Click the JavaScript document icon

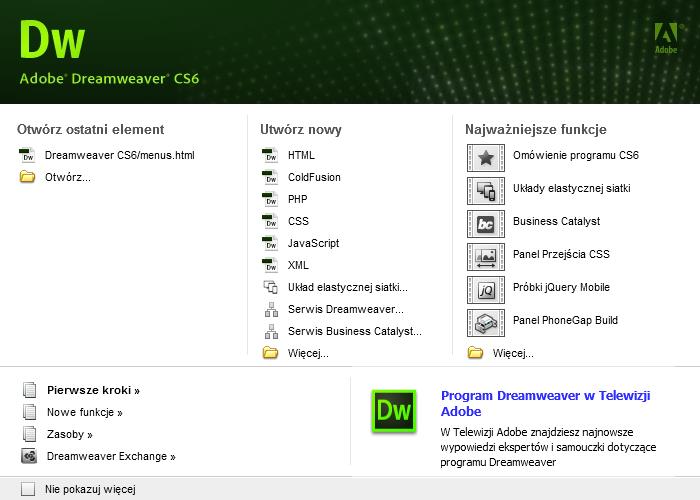270,242
